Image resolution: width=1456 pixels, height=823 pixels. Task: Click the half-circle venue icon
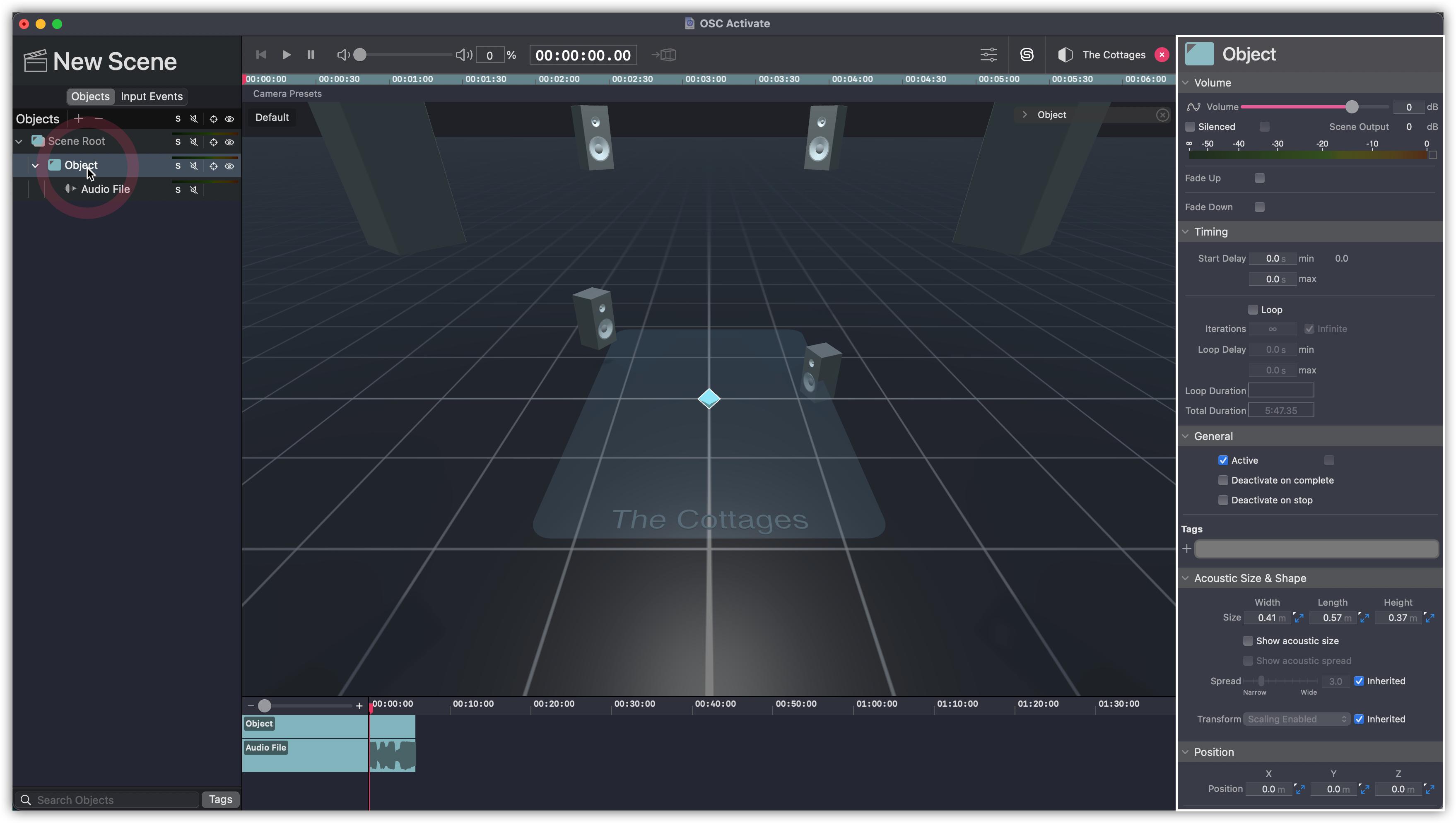tap(1065, 55)
